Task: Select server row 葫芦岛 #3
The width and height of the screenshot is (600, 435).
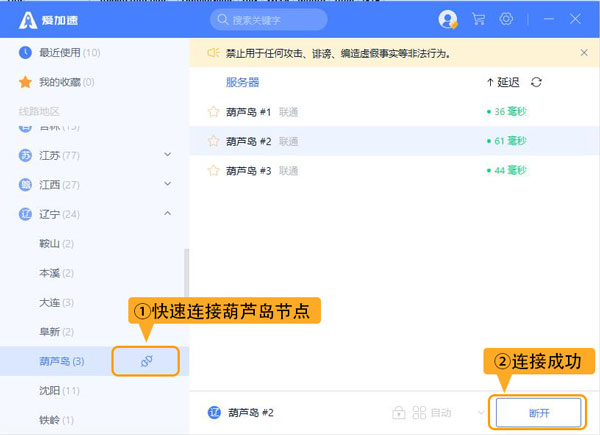Action: point(394,170)
